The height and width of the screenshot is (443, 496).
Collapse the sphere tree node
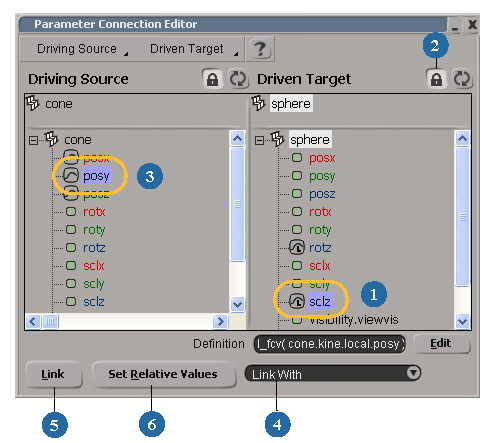click(259, 140)
